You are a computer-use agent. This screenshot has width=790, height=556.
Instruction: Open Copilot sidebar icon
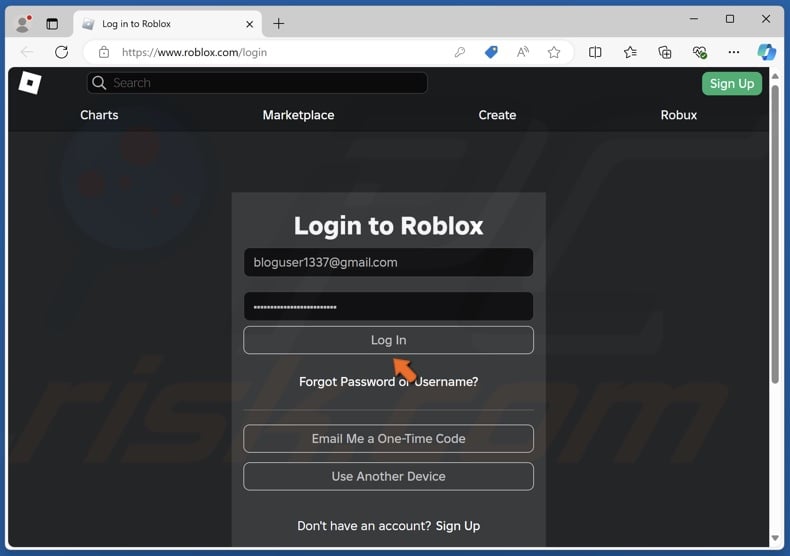[x=766, y=52]
